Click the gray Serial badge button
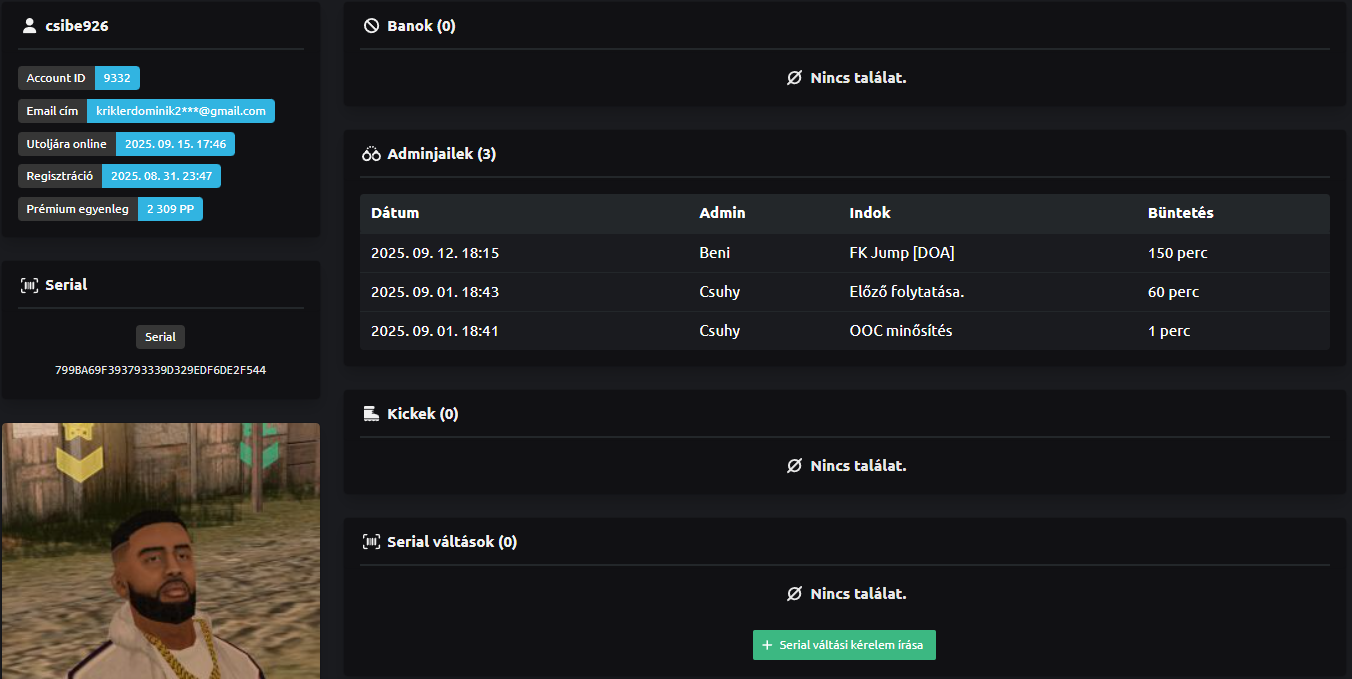This screenshot has height=679, width=1352. [160, 337]
